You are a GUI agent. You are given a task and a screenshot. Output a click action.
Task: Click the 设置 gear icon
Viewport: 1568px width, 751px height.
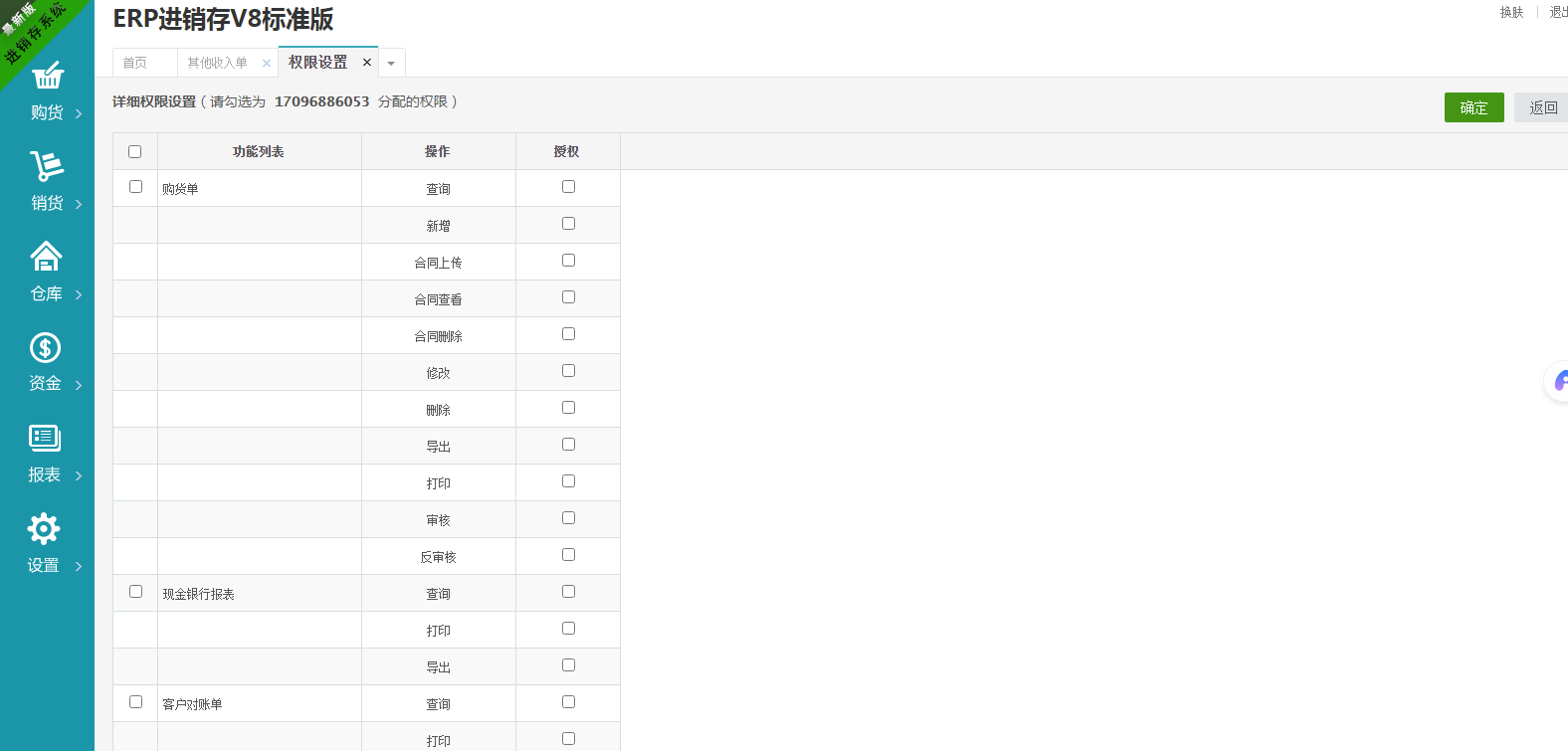44,528
